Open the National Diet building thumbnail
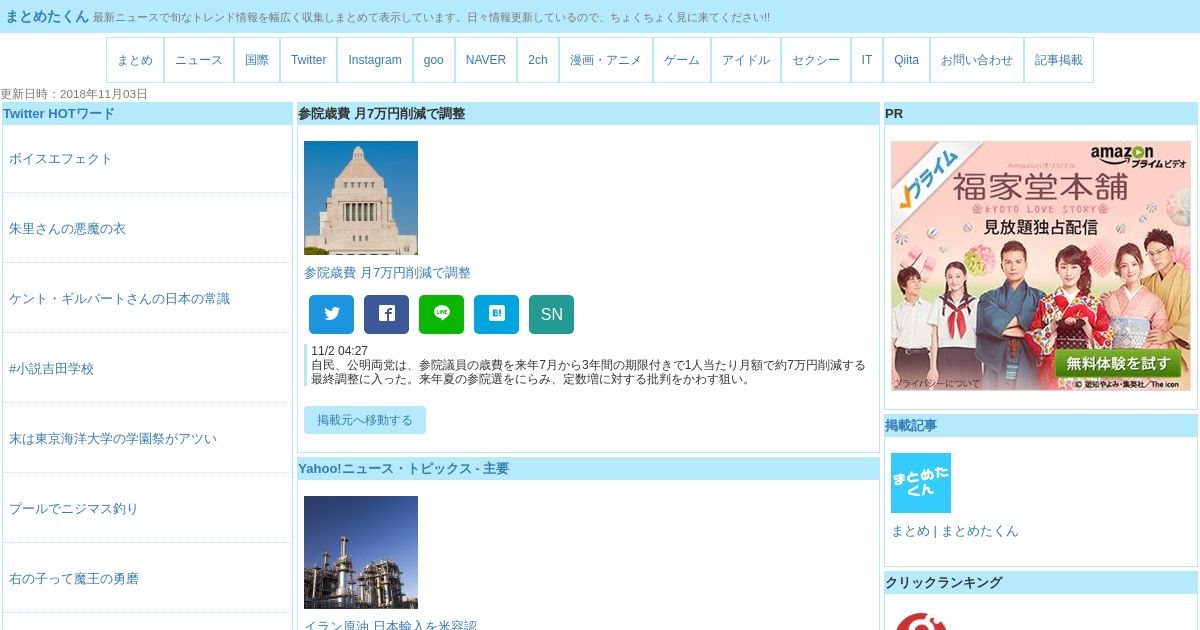Image resolution: width=1200 pixels, height=630 pixels. click(x=361, y=198)
